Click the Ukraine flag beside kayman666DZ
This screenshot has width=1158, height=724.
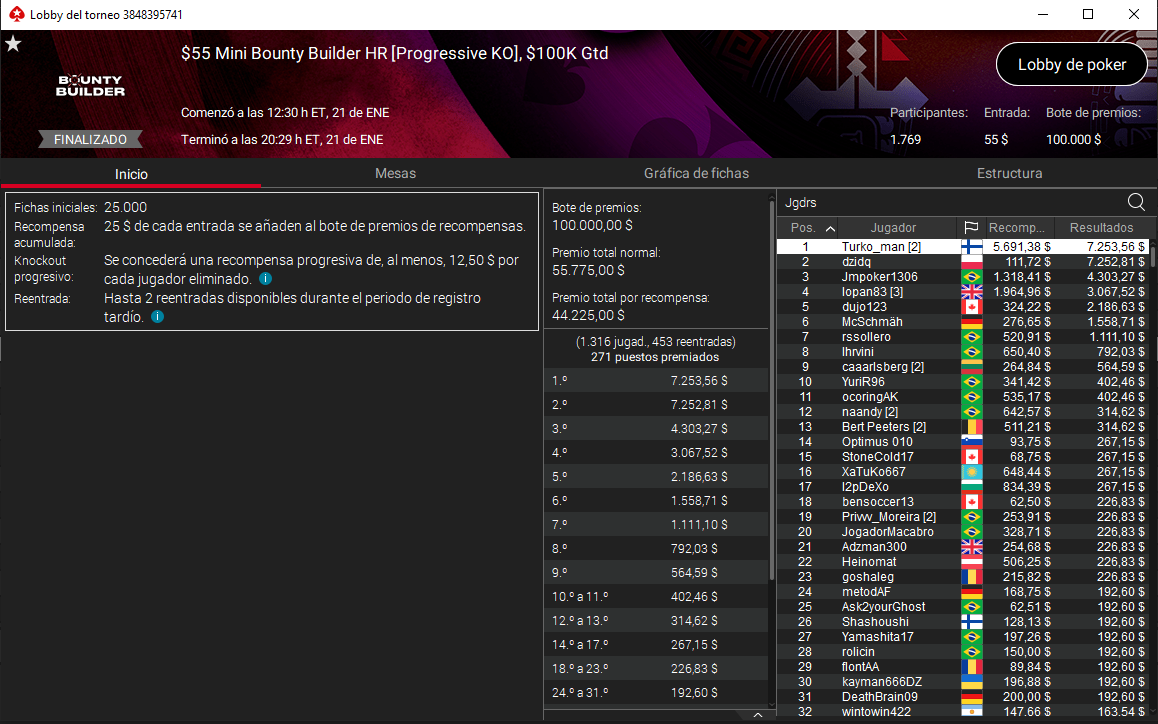click(971, 682)
